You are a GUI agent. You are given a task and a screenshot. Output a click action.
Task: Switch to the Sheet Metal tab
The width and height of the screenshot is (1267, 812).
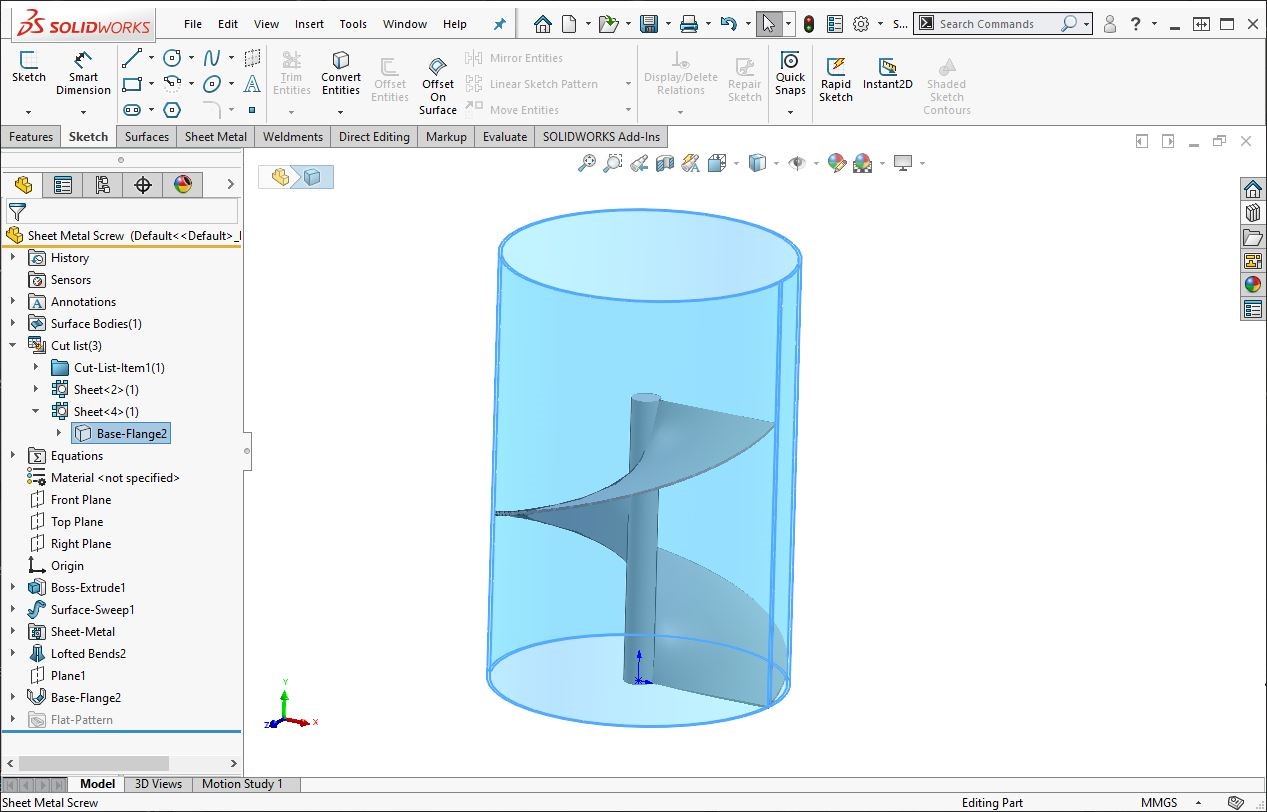[x=216, y=137]
